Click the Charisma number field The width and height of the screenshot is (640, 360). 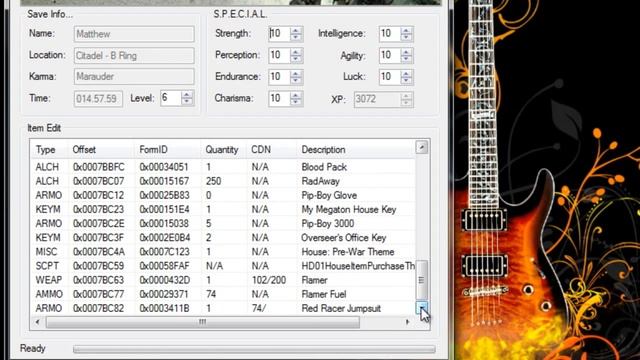[280, 99]
